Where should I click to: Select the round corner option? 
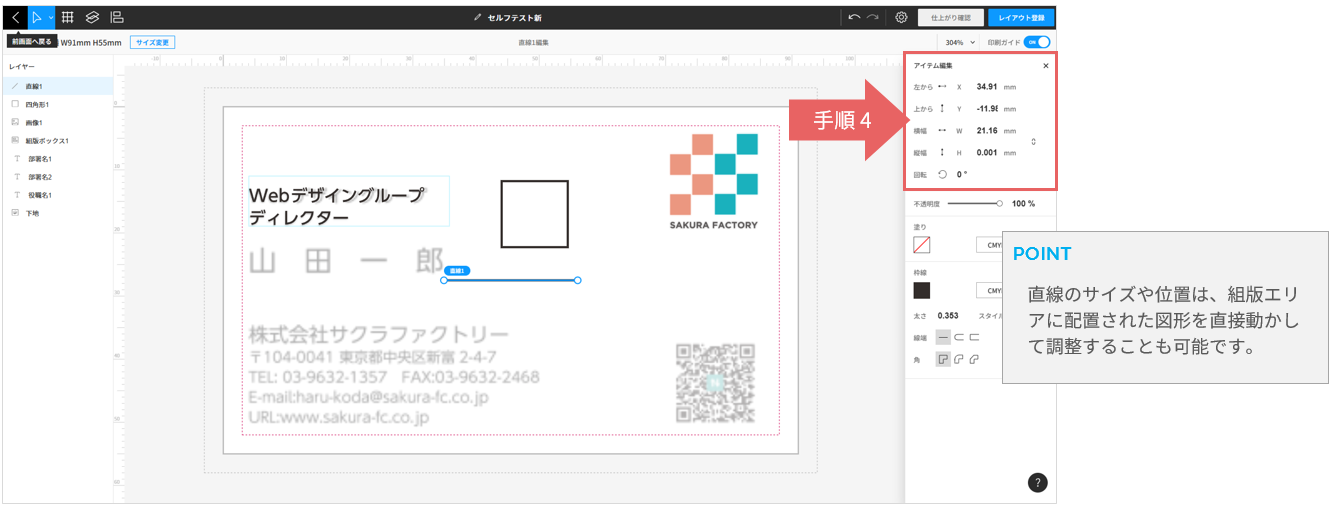click(x=958, y=360)
